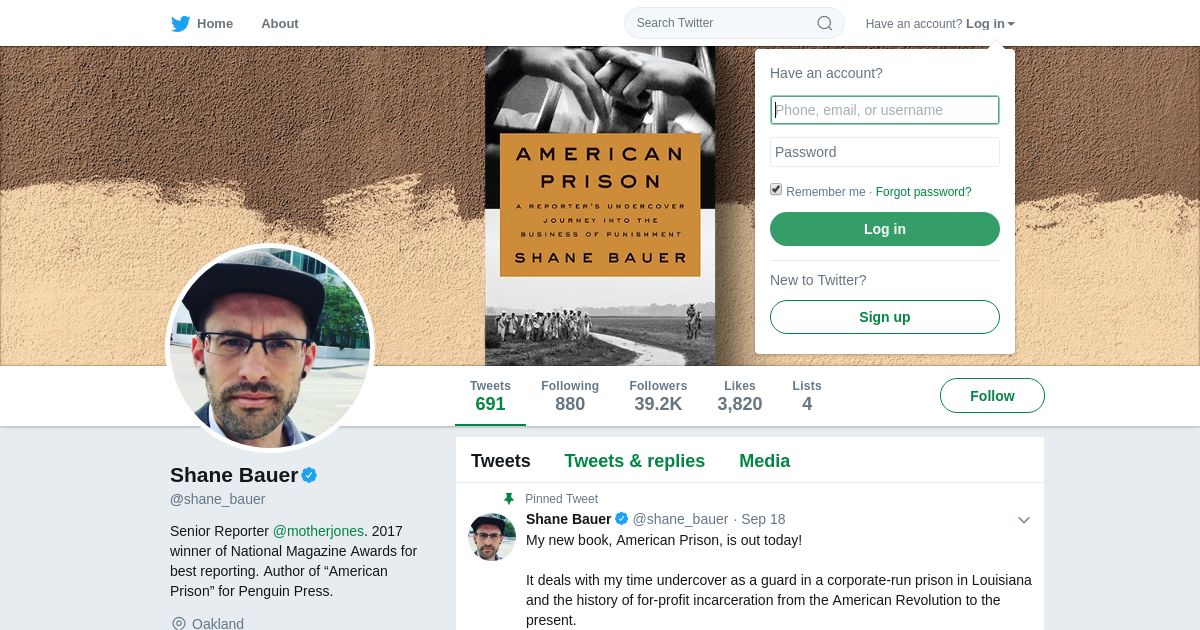This screenshot has width=1200, height=630.
Task: Click the Twitter bird Home icon
Action: point(180,24)
